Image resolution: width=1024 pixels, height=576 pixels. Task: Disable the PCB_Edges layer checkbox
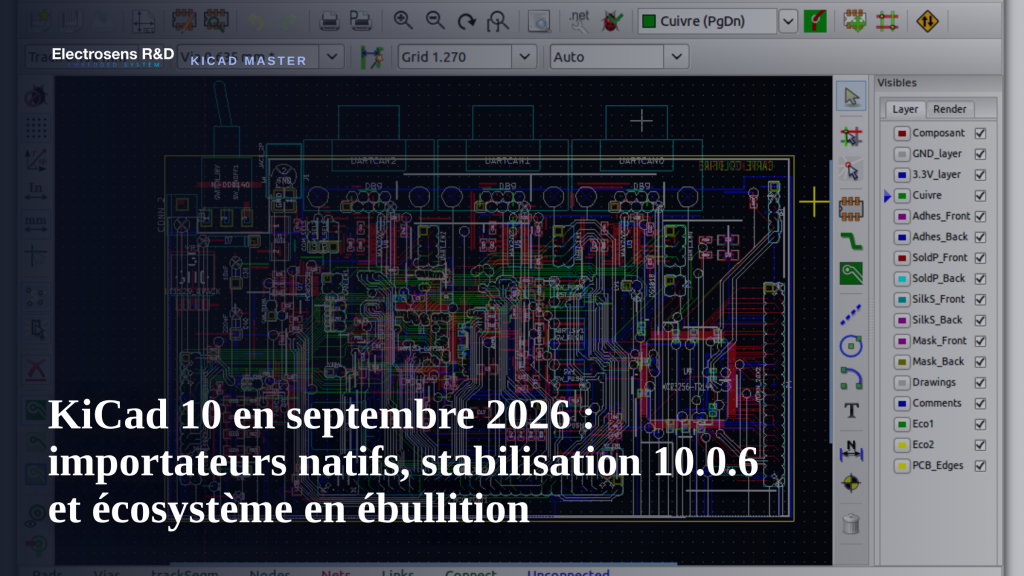980,466
